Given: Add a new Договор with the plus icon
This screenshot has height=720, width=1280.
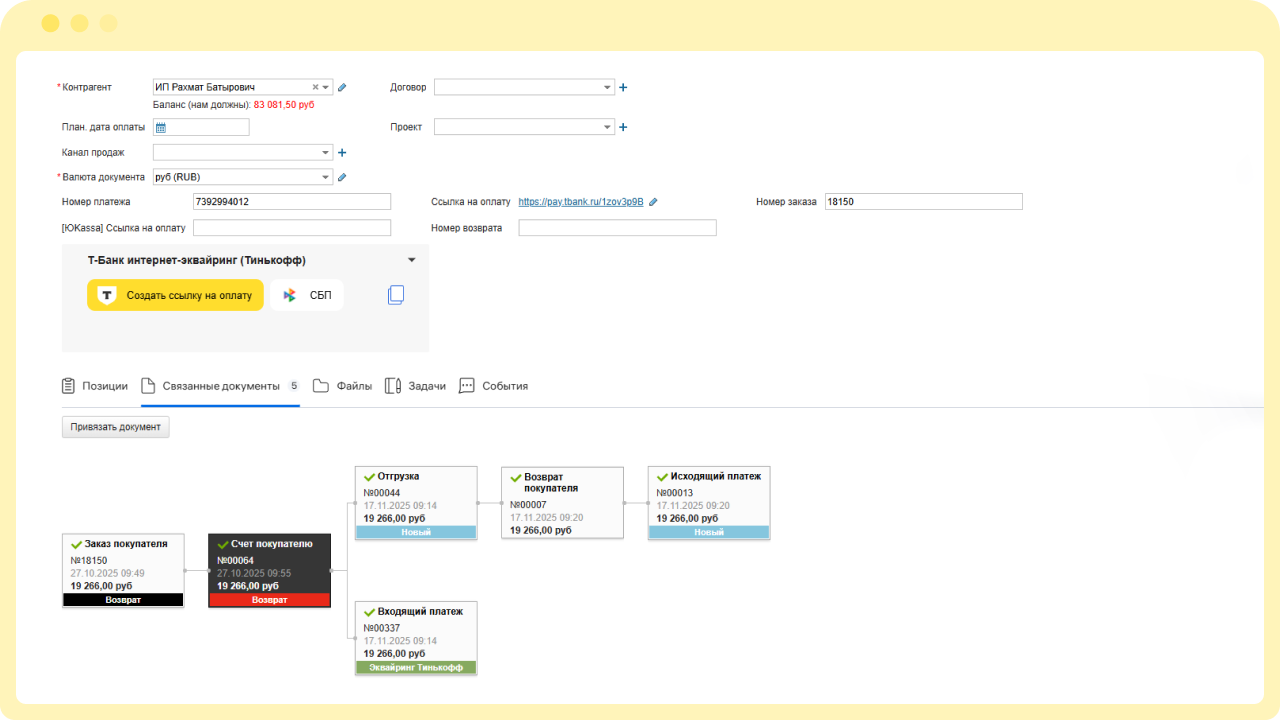Looking at the screenshot, I should [623, 87].
